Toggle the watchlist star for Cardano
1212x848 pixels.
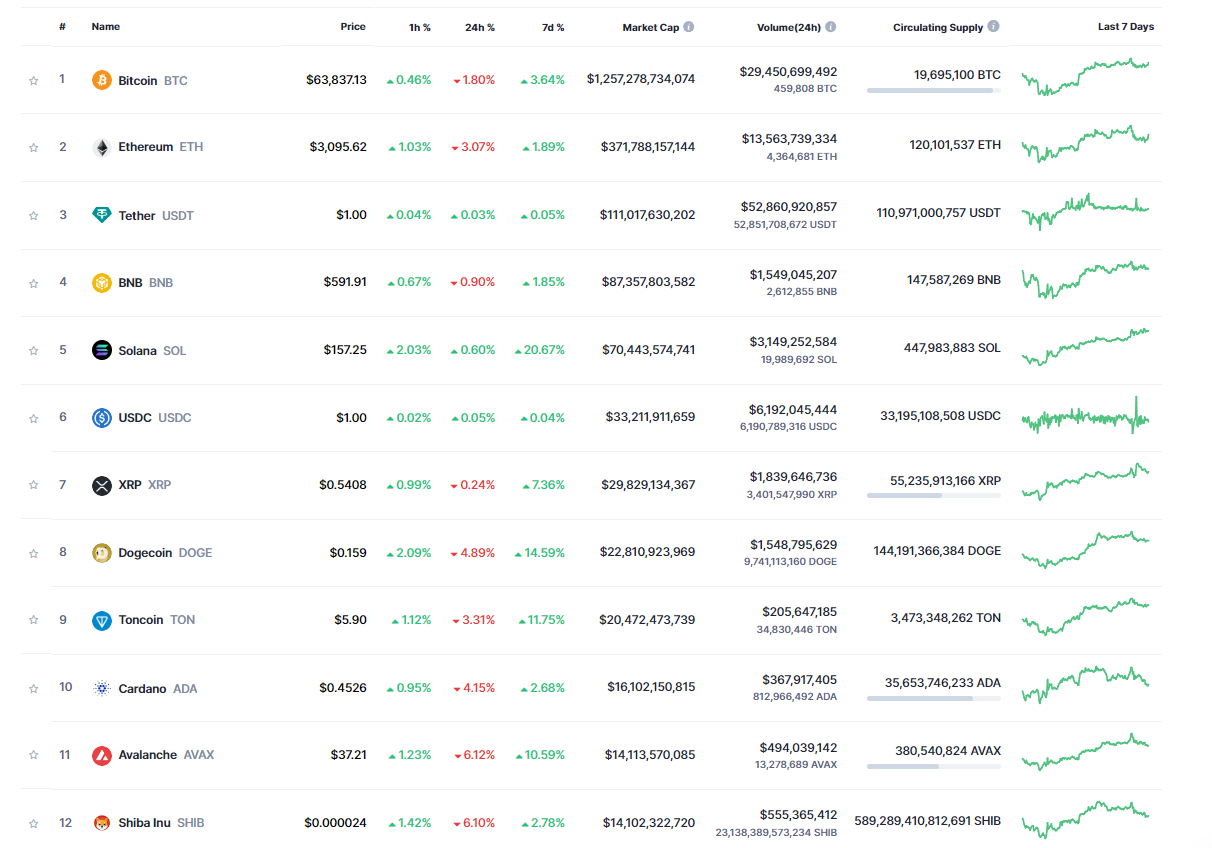tap(34, 688)
